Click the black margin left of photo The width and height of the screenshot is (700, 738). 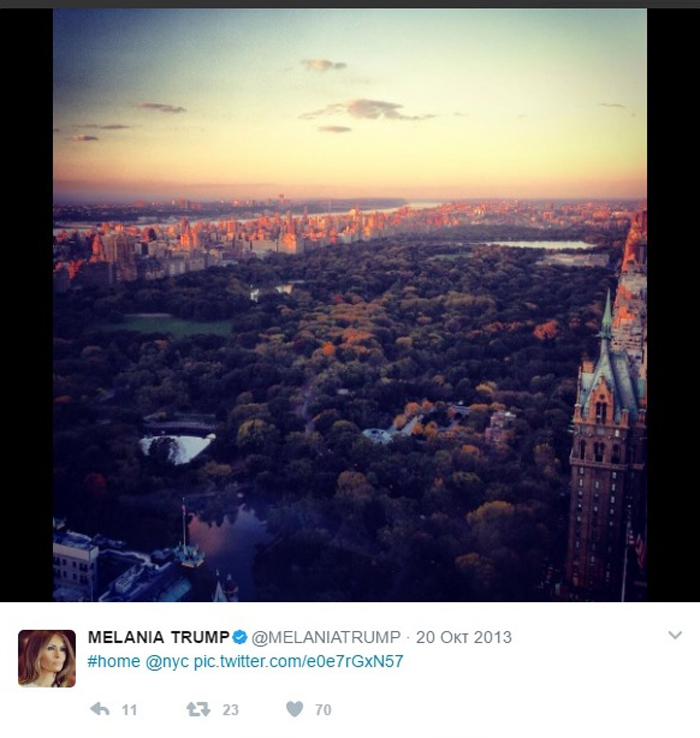[26, 305]
